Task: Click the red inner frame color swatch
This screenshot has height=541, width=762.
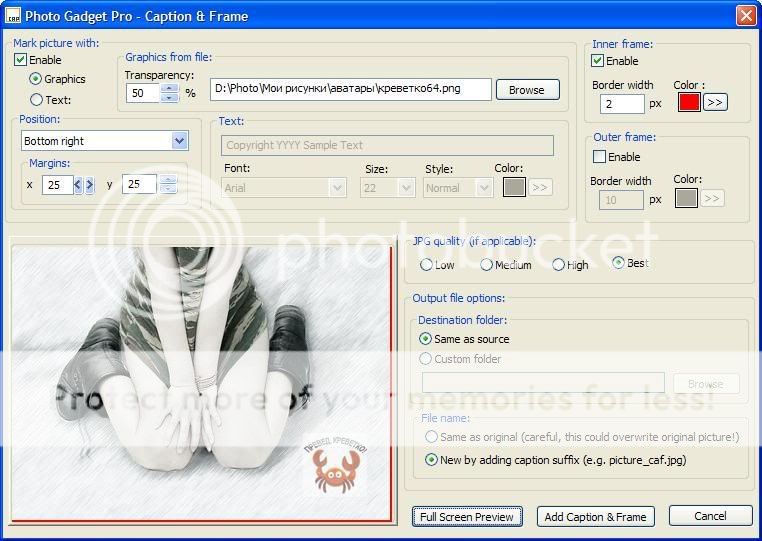Action: click(x=688, y=102)
